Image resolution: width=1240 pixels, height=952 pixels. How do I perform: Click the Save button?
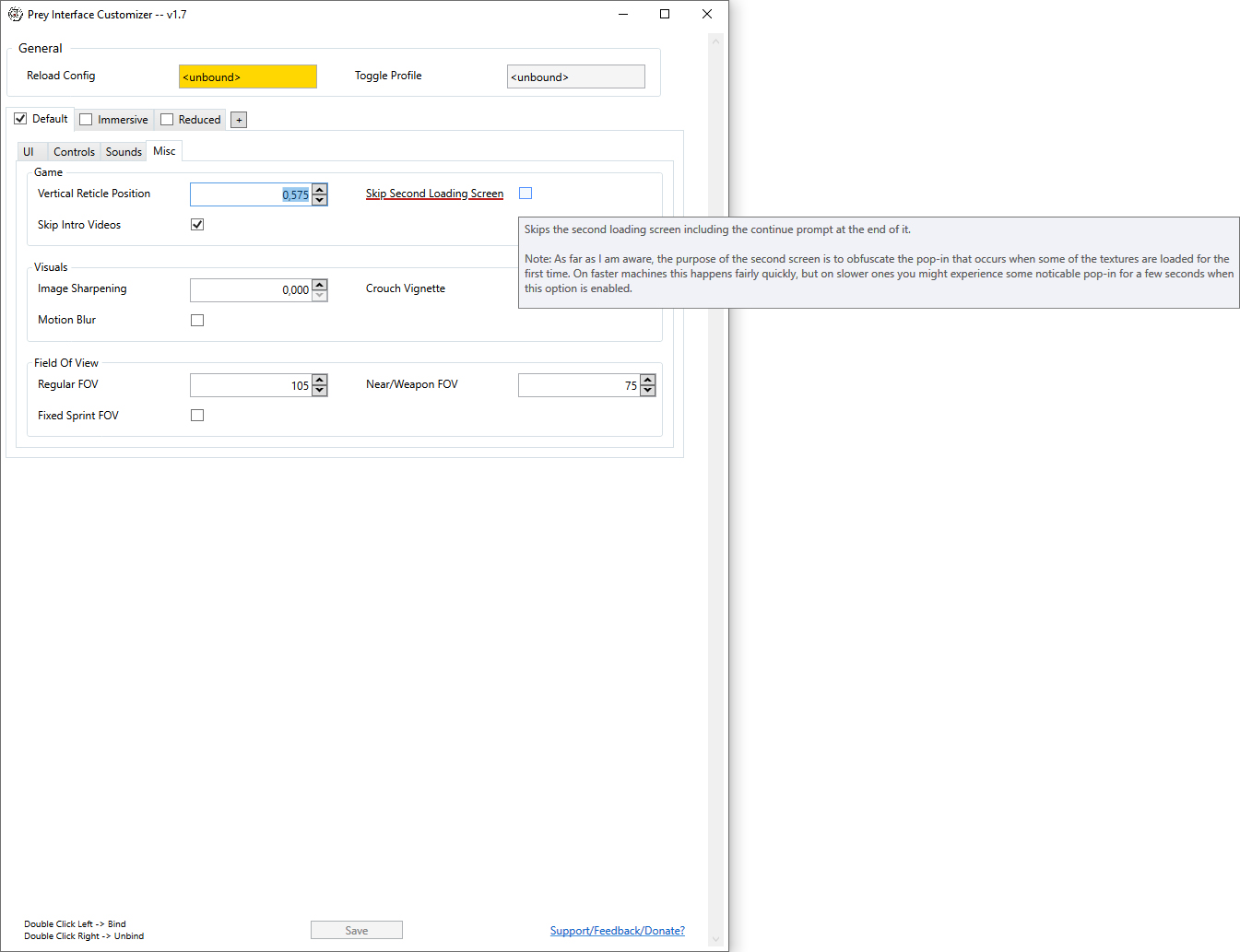tap(357, 931)
